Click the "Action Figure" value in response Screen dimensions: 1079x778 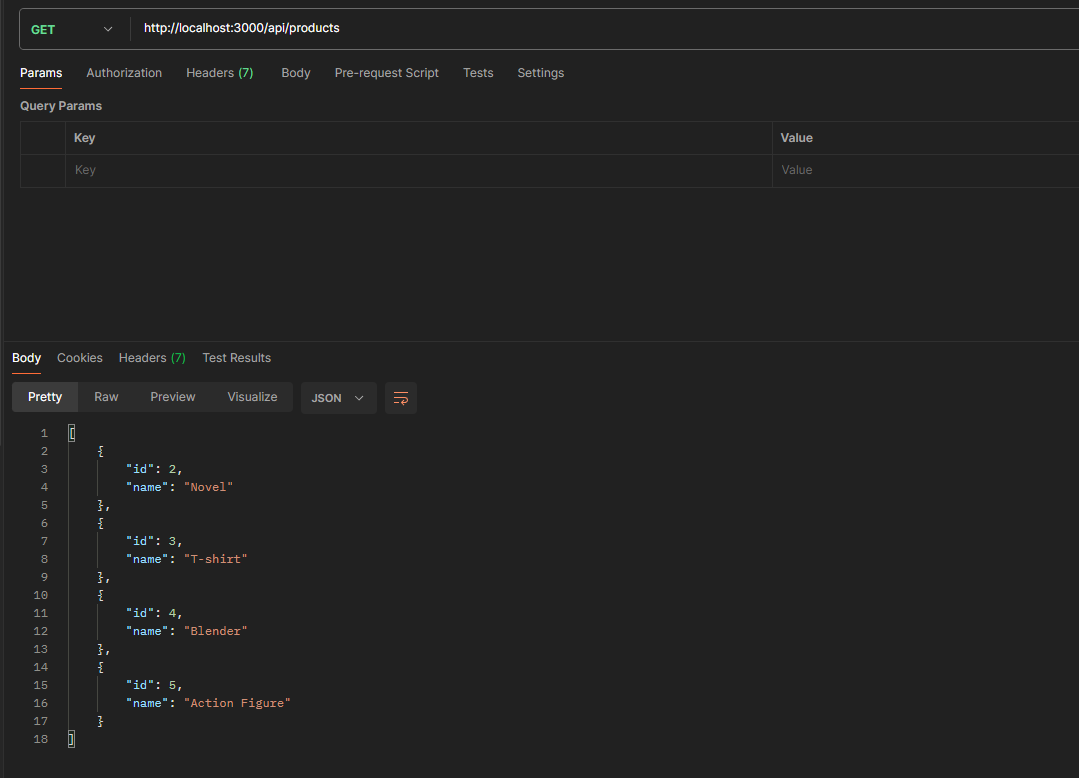point(237,703)
